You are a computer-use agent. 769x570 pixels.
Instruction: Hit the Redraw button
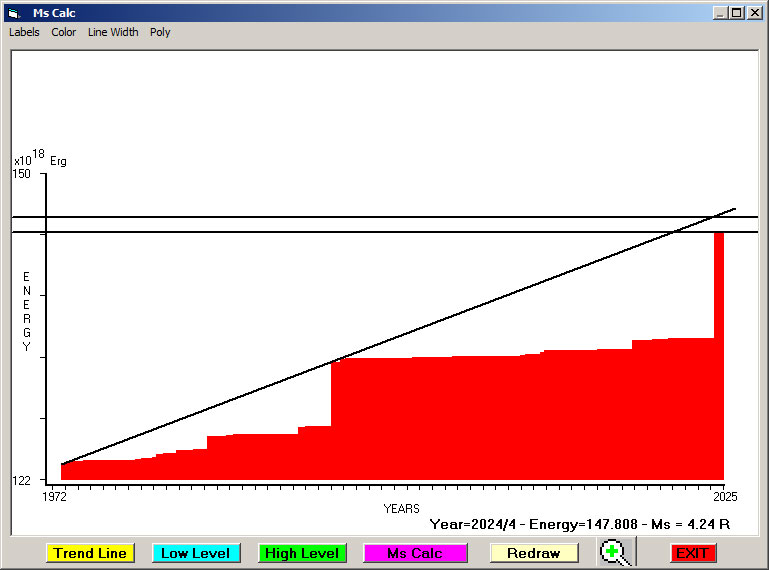pos(534,553)
